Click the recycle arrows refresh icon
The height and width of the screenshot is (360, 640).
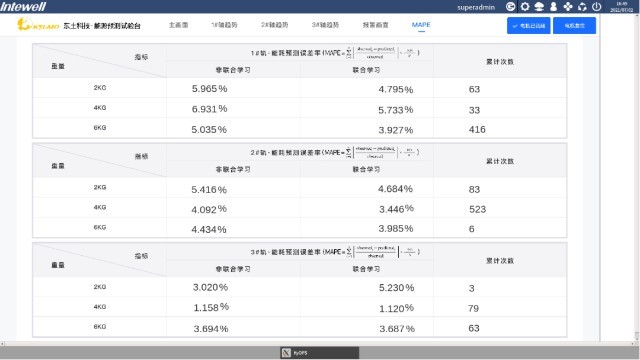[582, 7]
